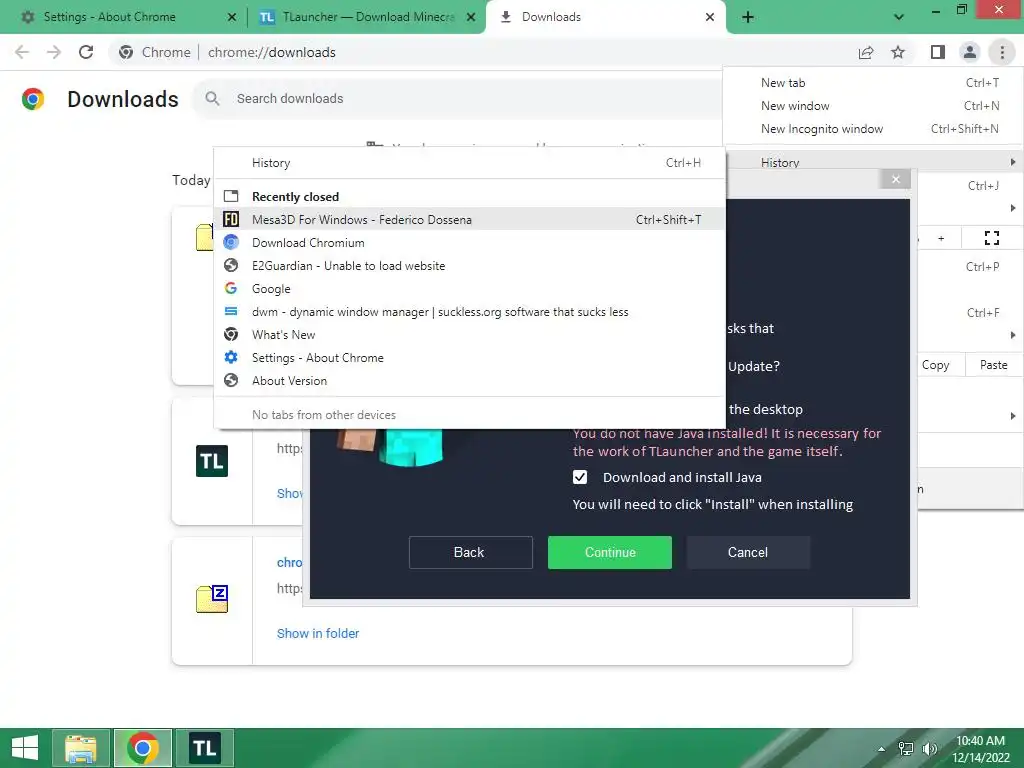This screenshot has width=1024, height=768.
Task: Click the zip archive file icon
Action: (x=212, y=599)
